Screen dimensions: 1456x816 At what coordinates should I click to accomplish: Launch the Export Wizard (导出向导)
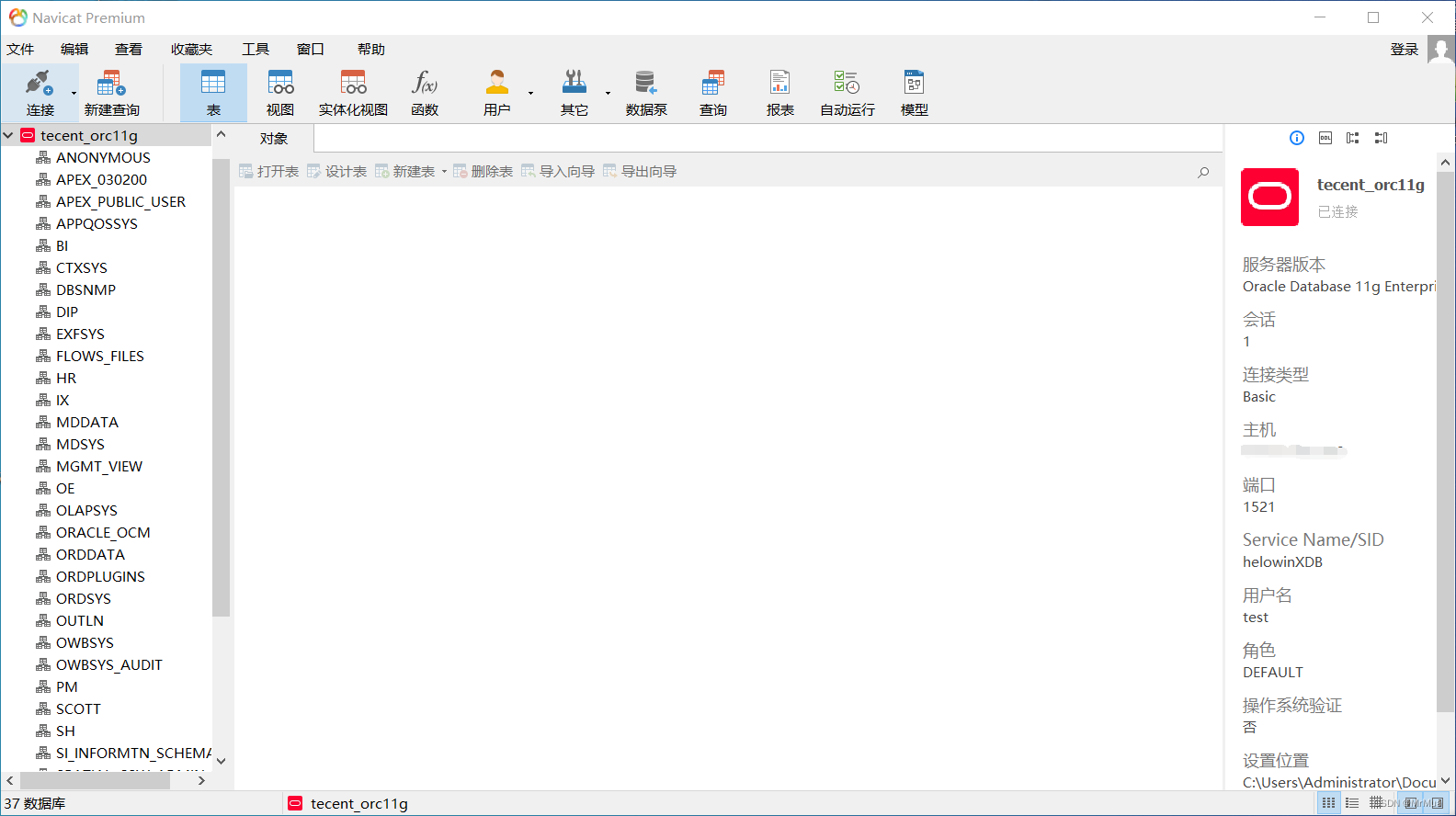639,172
